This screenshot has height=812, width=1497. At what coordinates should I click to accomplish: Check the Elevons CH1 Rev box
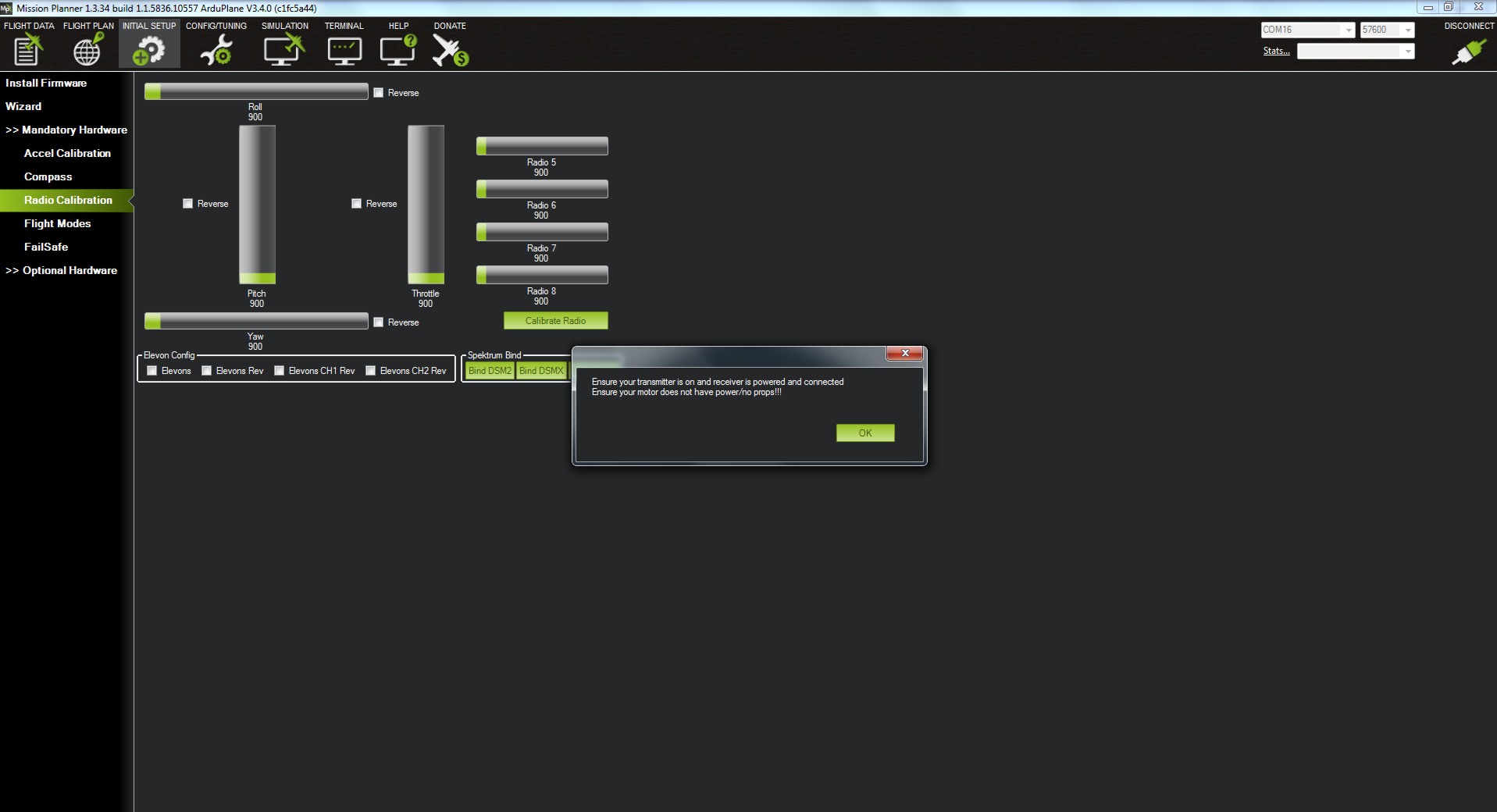pyautogui.click(x=280, y=371)
